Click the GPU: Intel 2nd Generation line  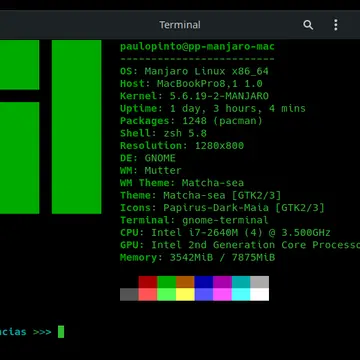pyautogui.click(x=240, y=245)
